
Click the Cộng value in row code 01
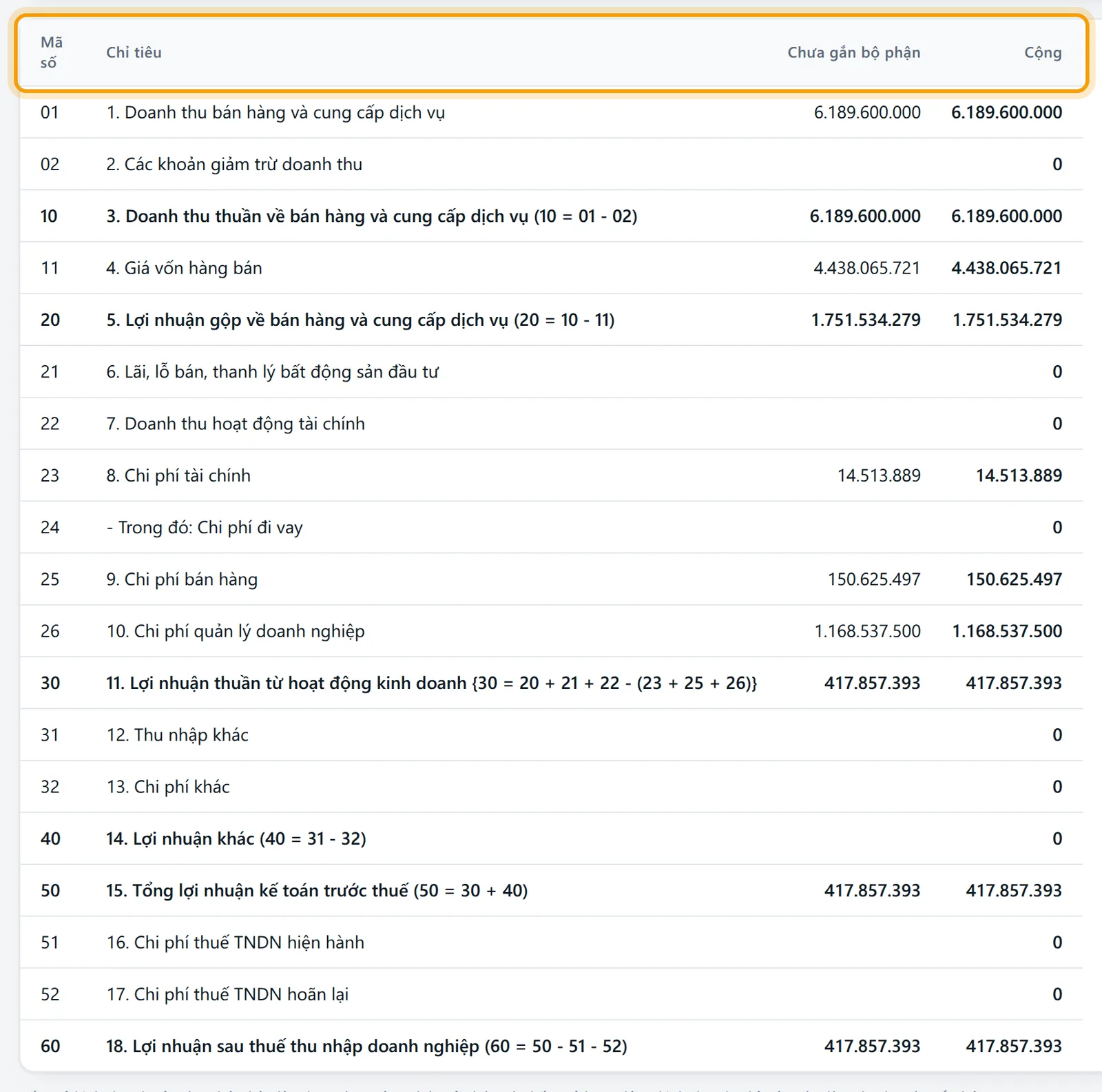point(1006,112)
